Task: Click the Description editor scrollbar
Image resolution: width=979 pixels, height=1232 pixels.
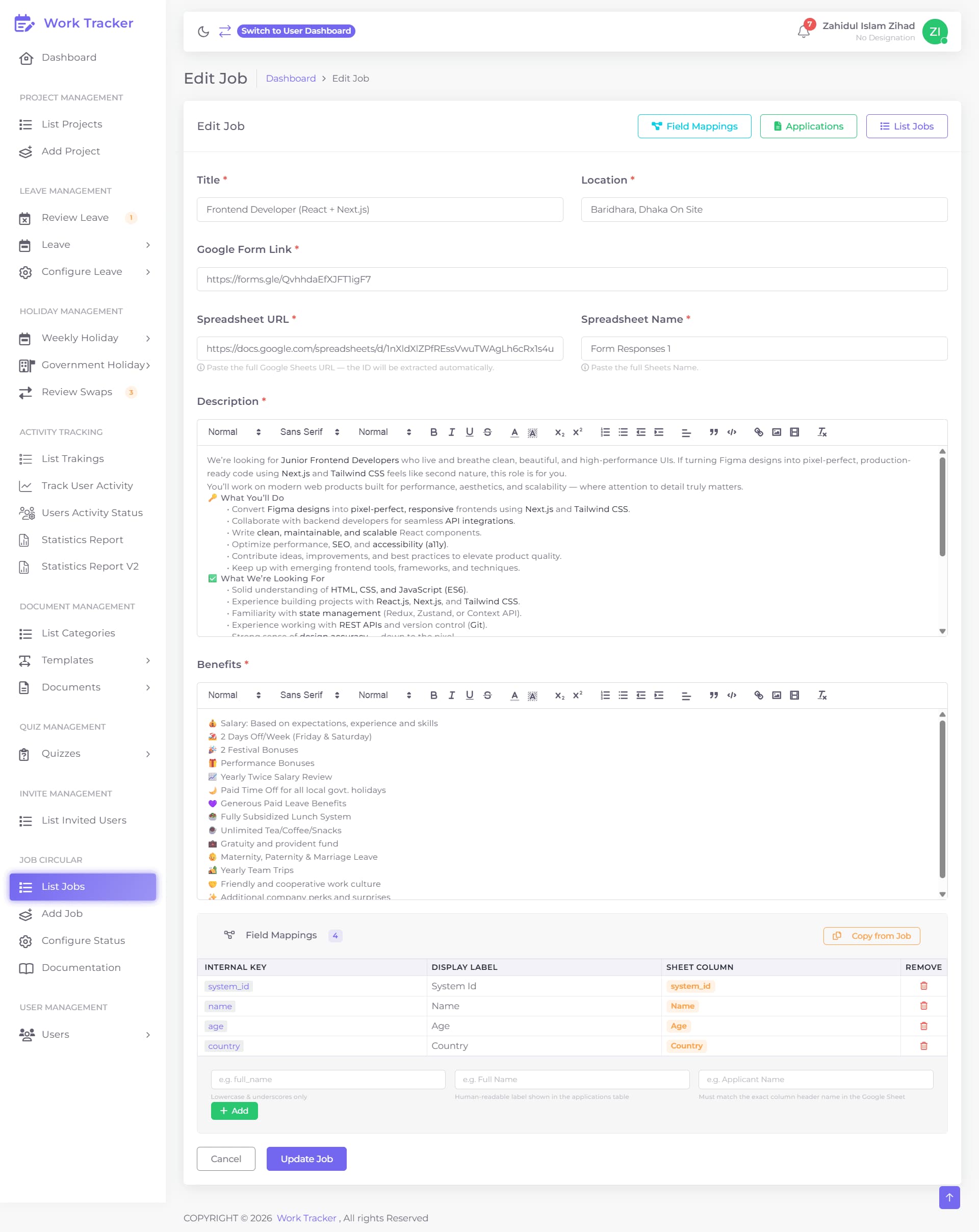Action: click(x=942, y=506)
